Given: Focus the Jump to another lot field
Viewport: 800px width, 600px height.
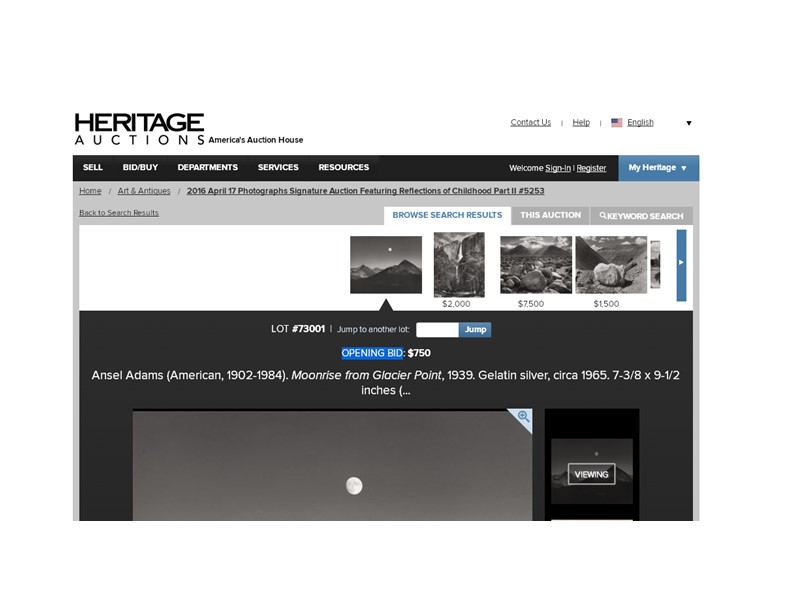Looking at the screenshot, I should coord(437,330).
